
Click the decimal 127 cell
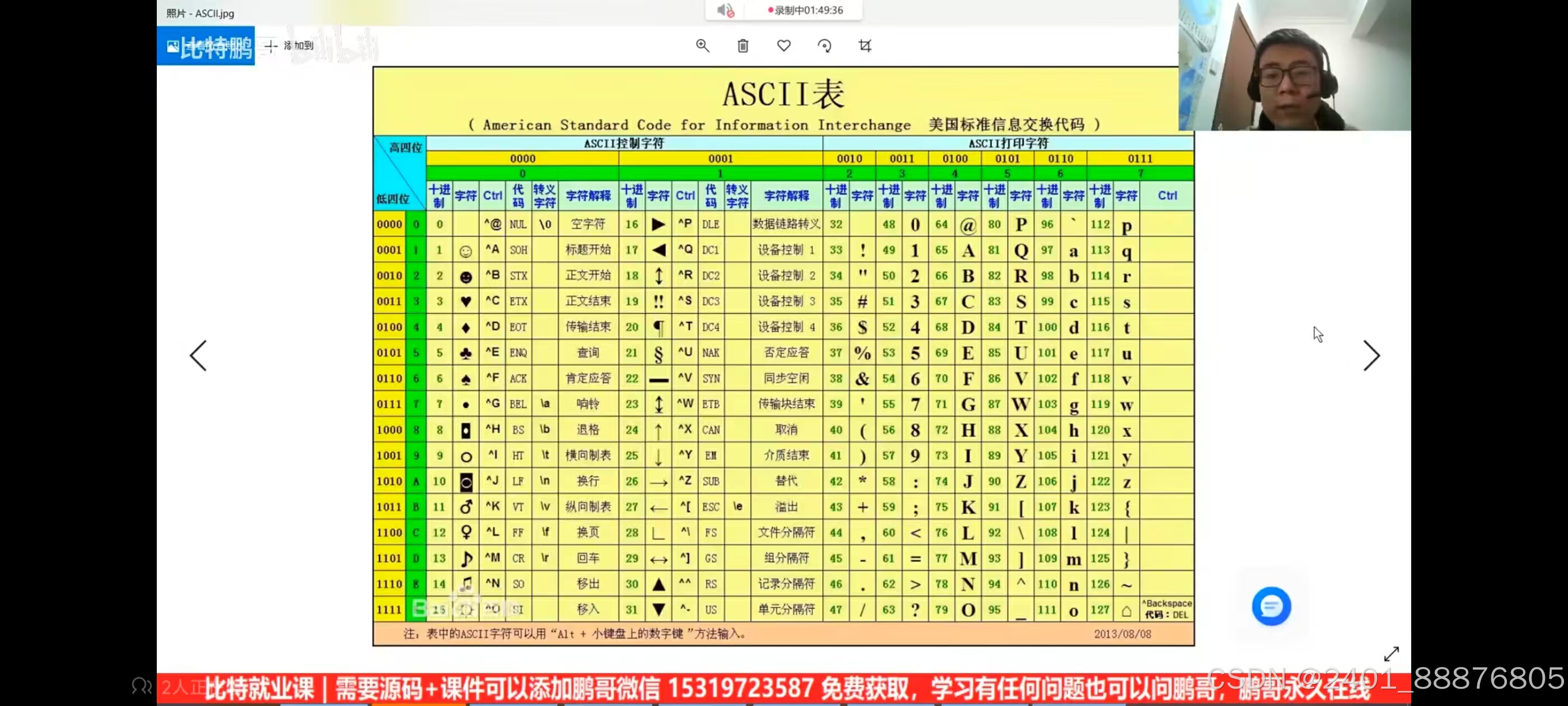(1100, 610)
